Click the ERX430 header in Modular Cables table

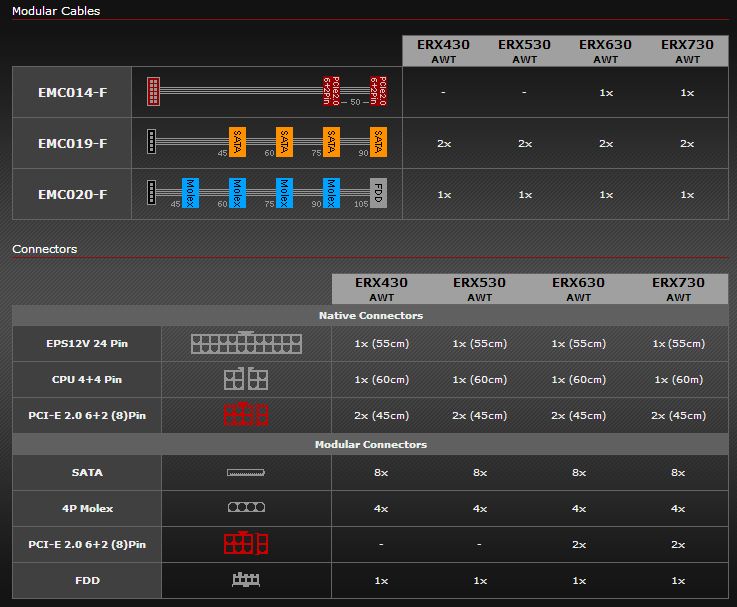[x=443, y=51]
